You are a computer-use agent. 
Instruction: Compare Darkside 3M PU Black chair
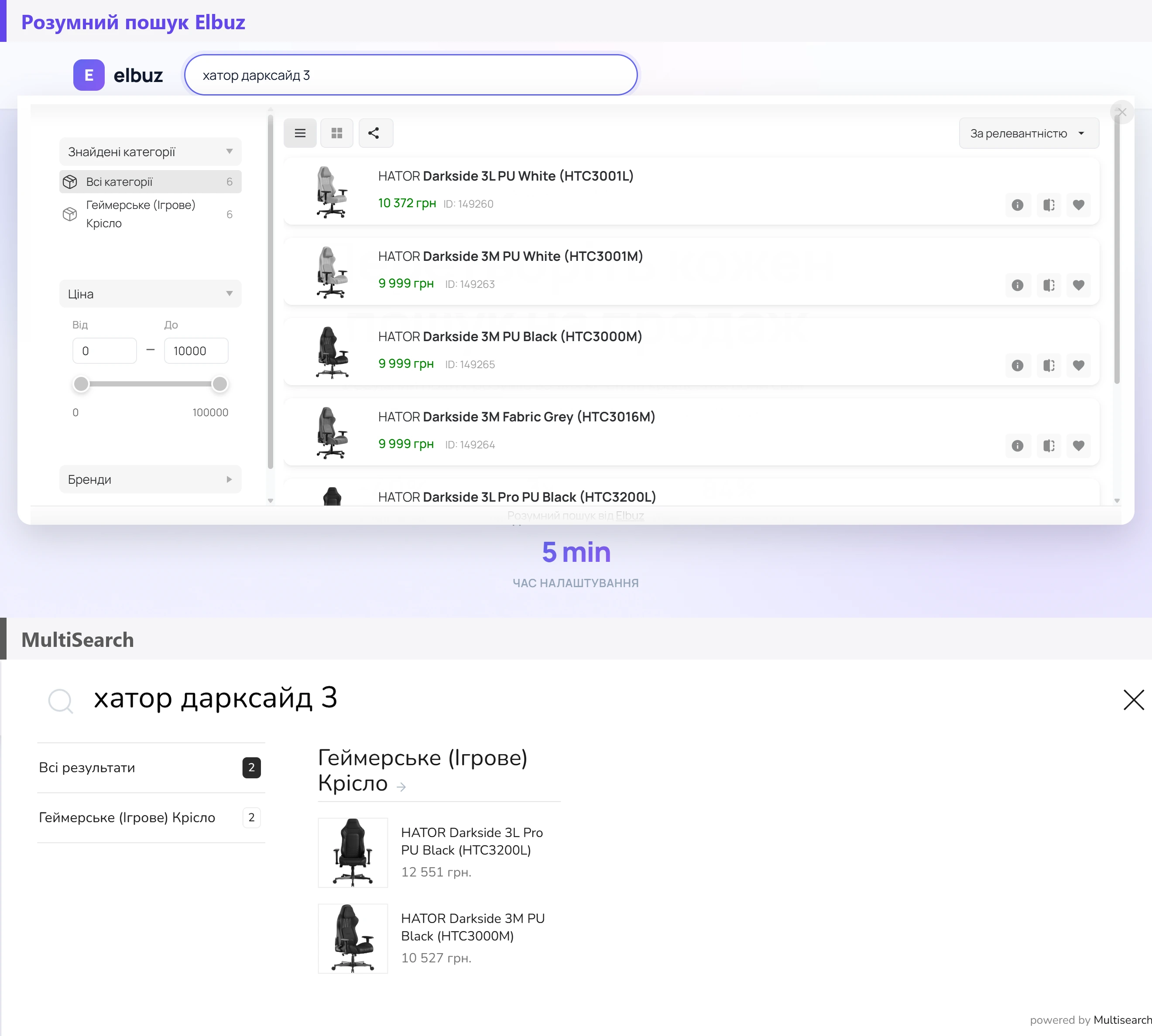click(1048, 366)
